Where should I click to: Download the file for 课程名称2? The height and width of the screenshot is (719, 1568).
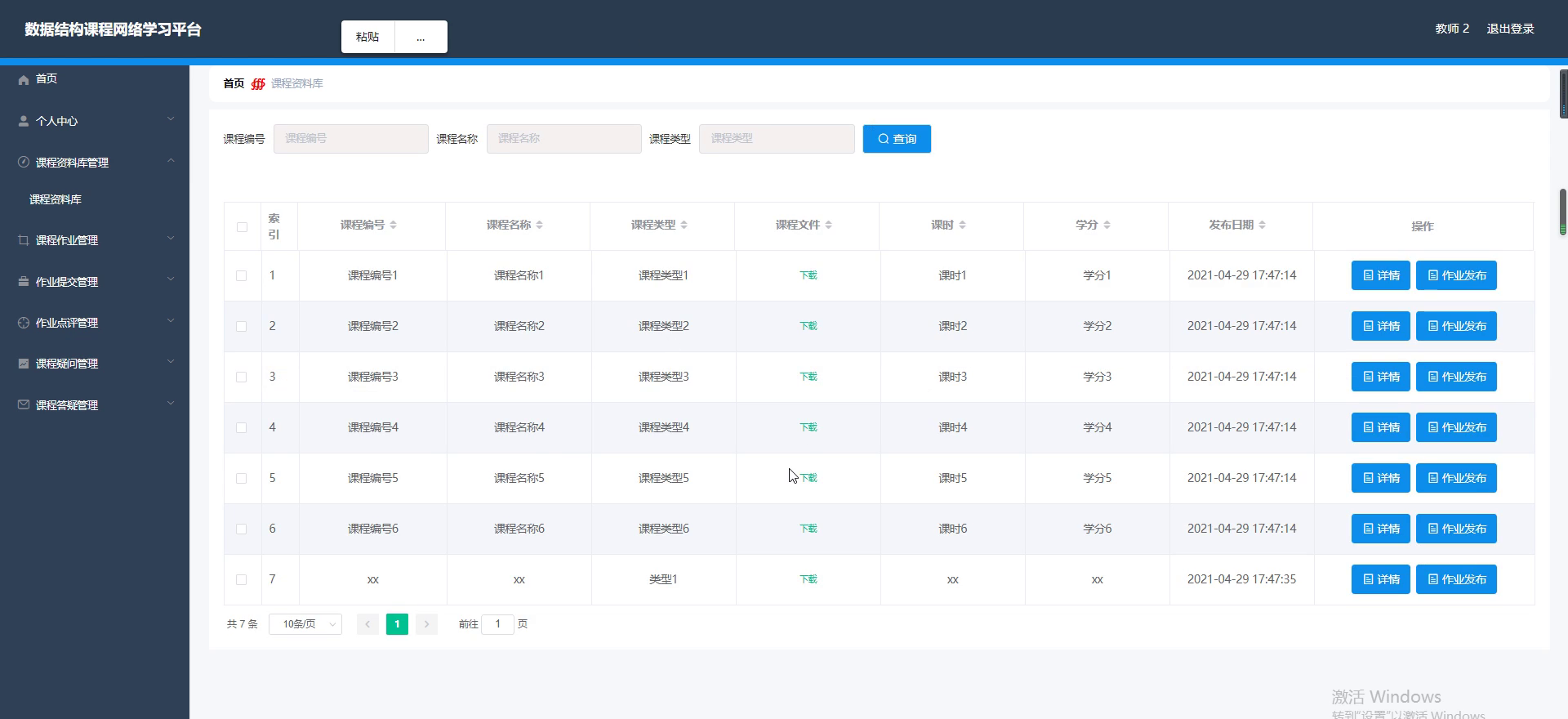point(808,326)
